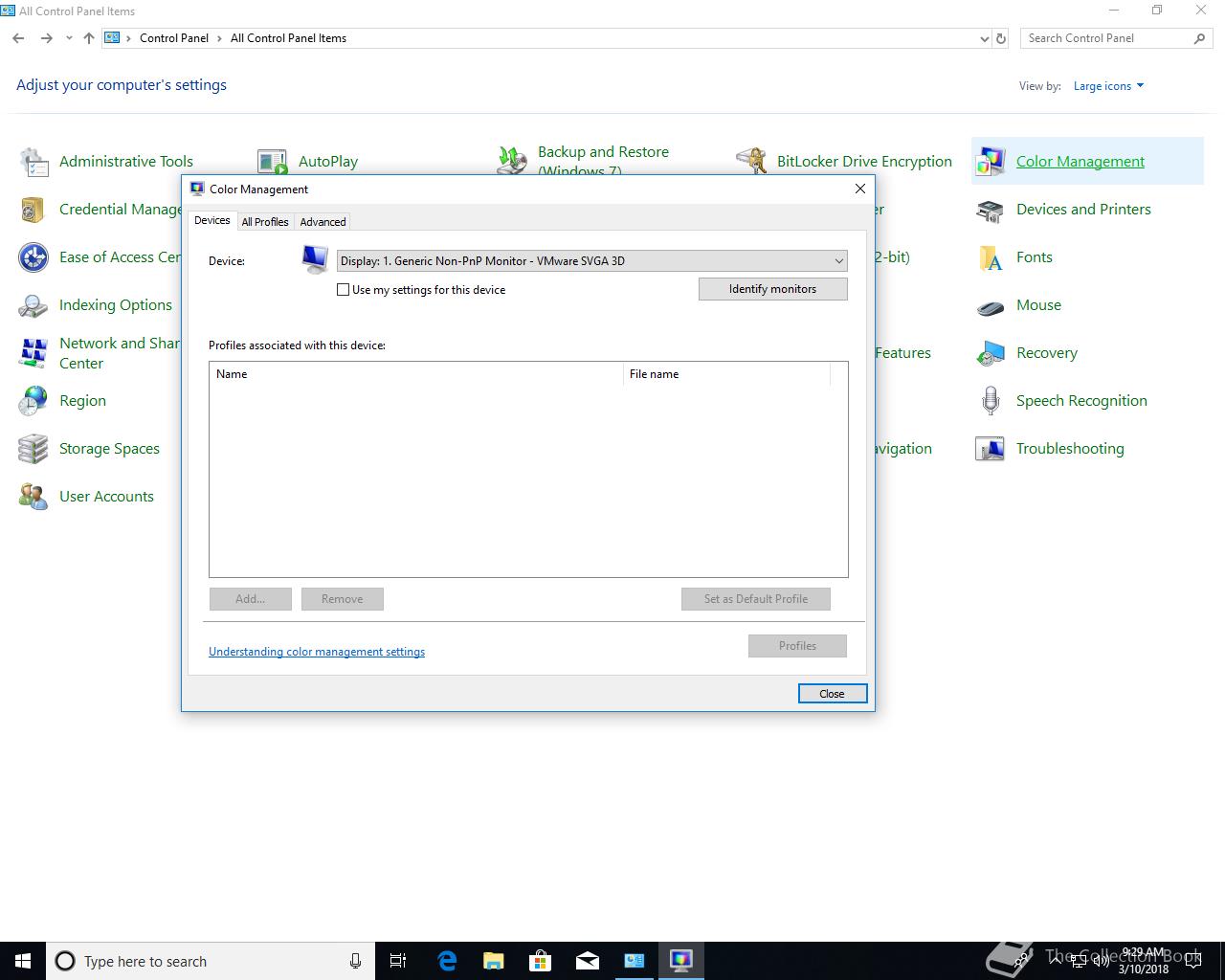Go up one folder level
The image size is (1225, 980).
point(89,38)
